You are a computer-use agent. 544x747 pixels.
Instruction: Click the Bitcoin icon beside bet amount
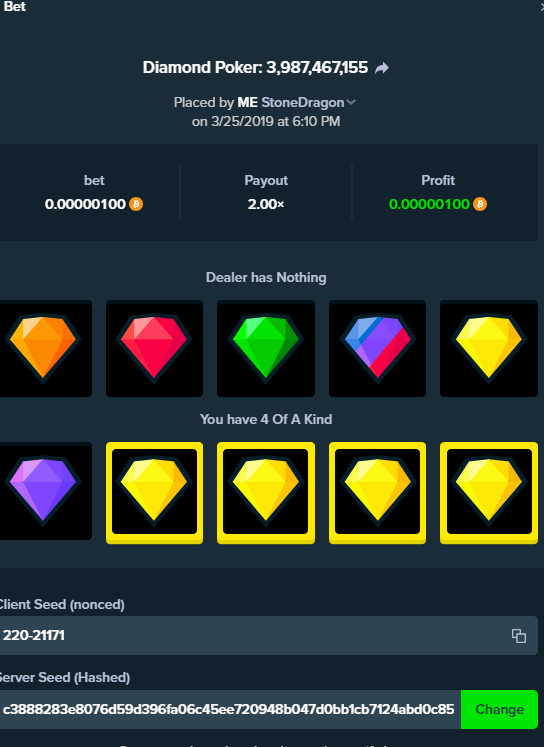(136, 204)
